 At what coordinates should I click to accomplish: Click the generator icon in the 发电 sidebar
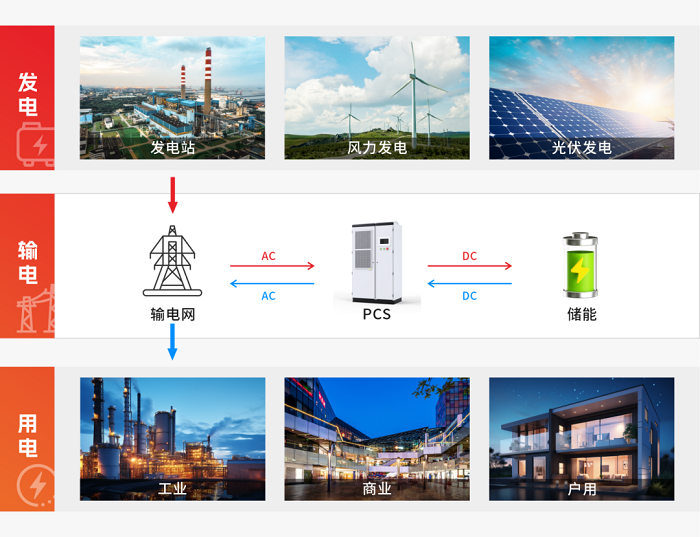(32, 145)
